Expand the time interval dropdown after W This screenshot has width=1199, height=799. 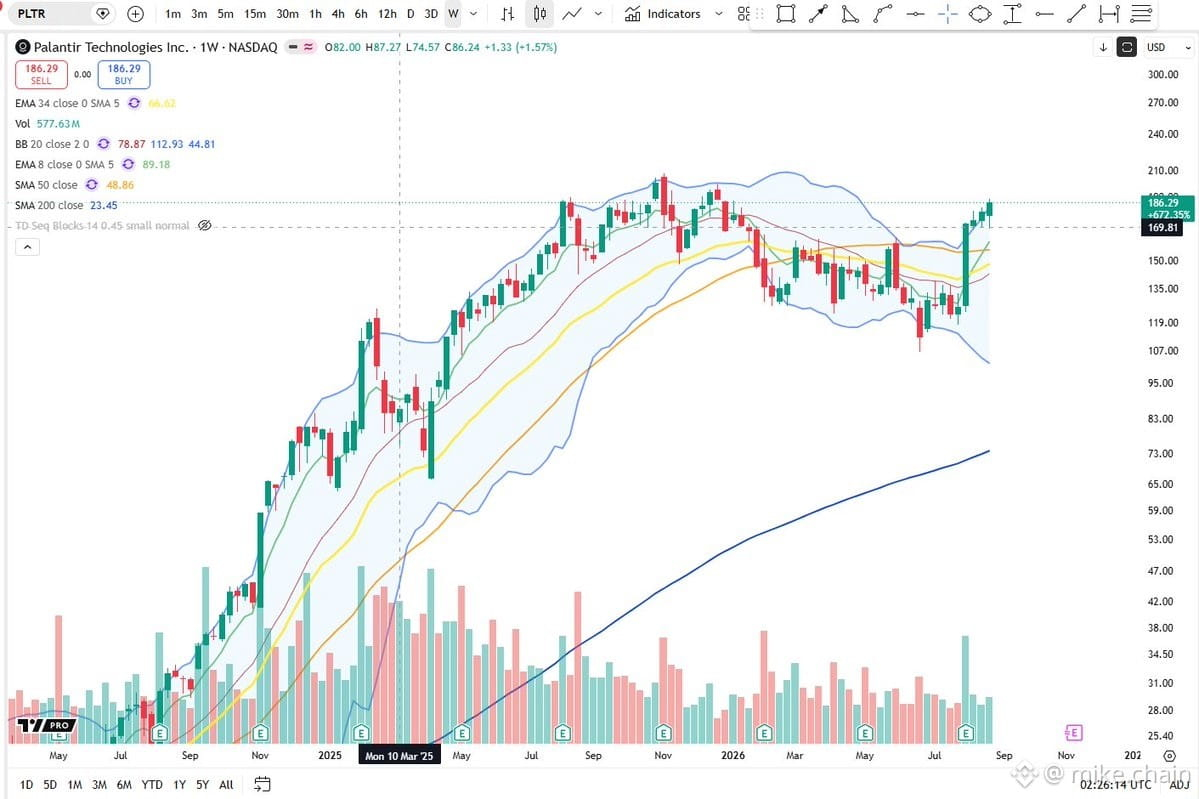coord(474,14)
